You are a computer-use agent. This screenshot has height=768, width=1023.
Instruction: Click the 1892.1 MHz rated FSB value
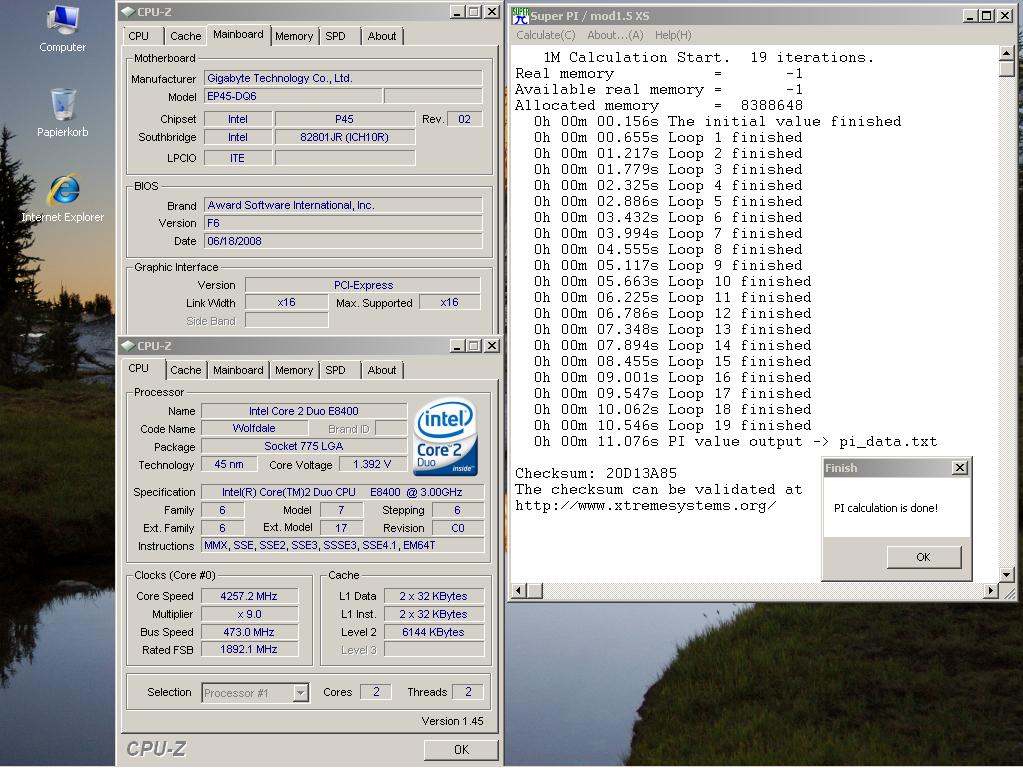point(249,650)
